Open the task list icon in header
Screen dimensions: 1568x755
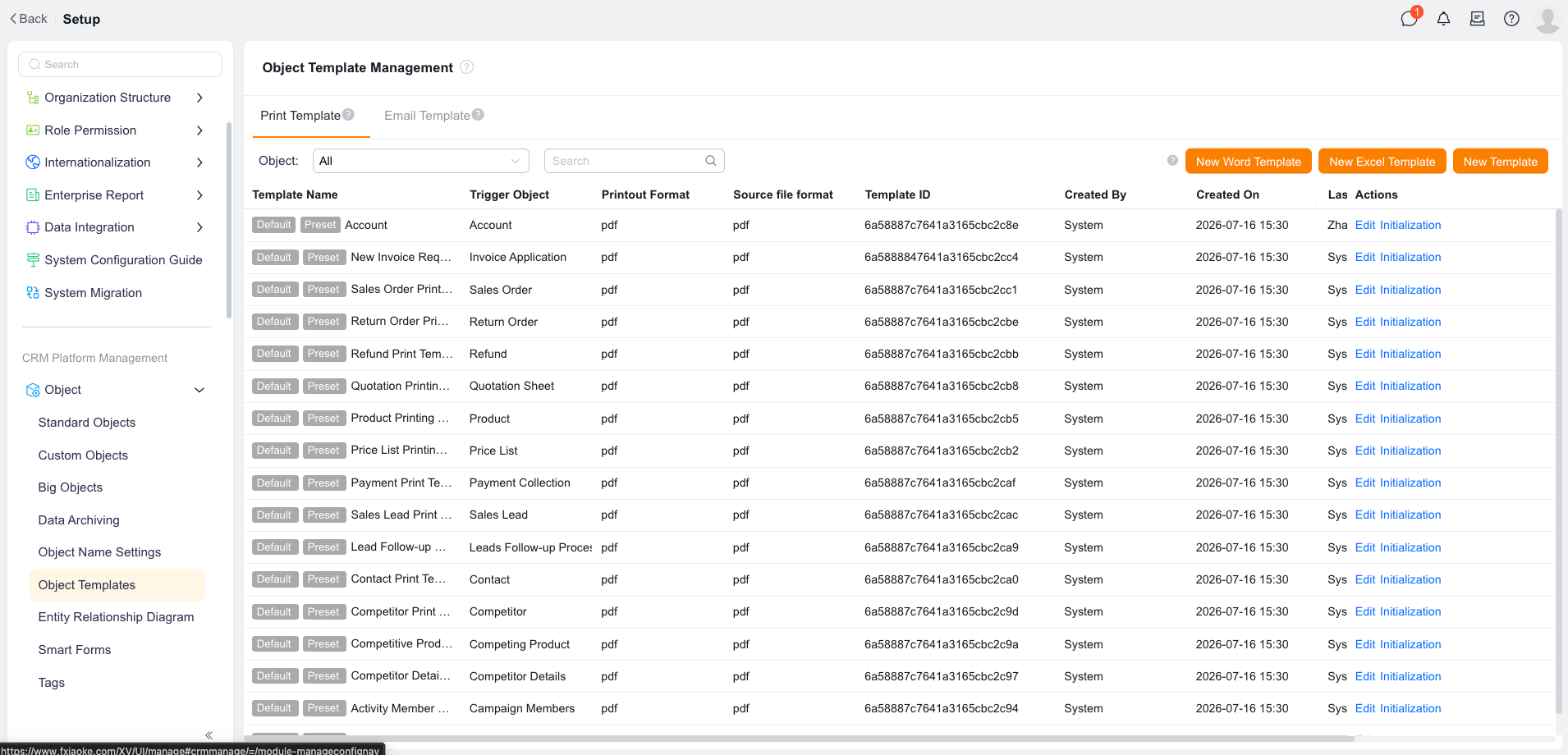pos(1477,19)
